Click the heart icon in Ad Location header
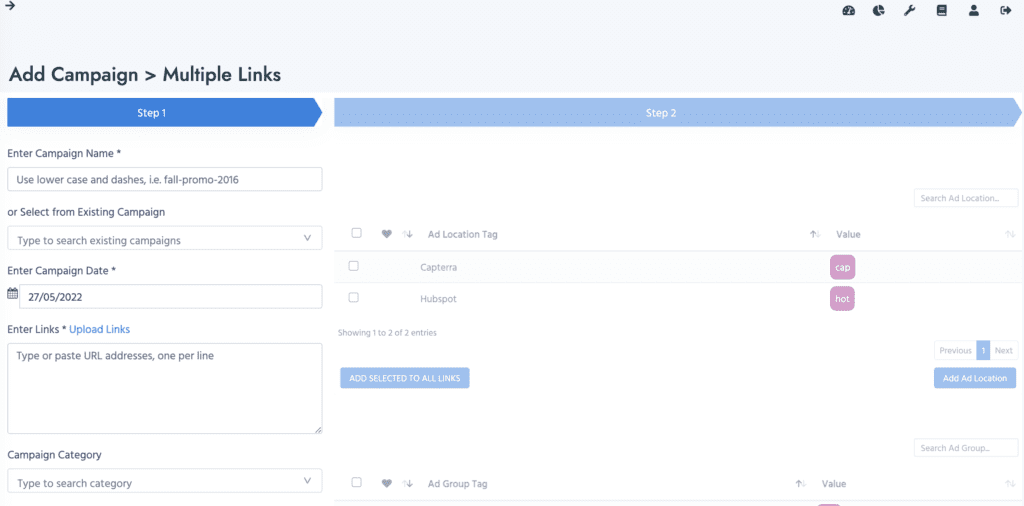The image size is (1024, 506). pyautogui.click(x=387, y=234)
